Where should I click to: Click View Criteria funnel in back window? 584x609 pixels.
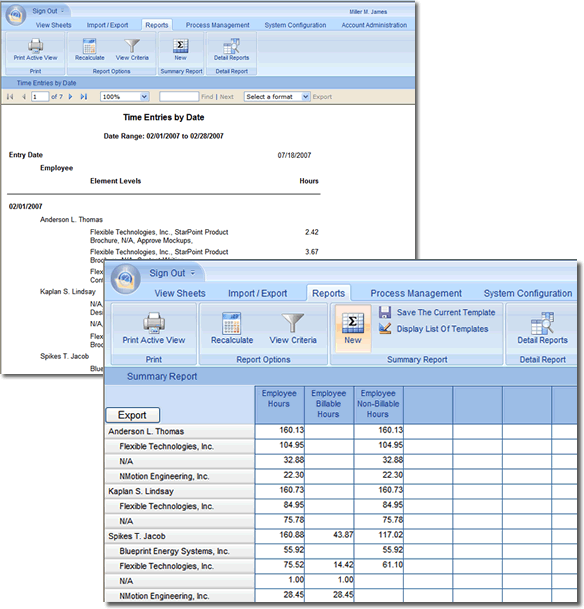[132, 45]
